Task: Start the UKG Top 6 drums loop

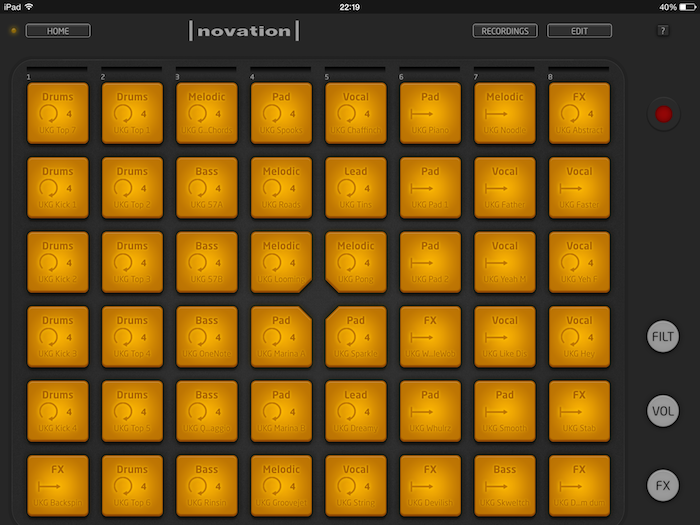Action: pos(133,486)
